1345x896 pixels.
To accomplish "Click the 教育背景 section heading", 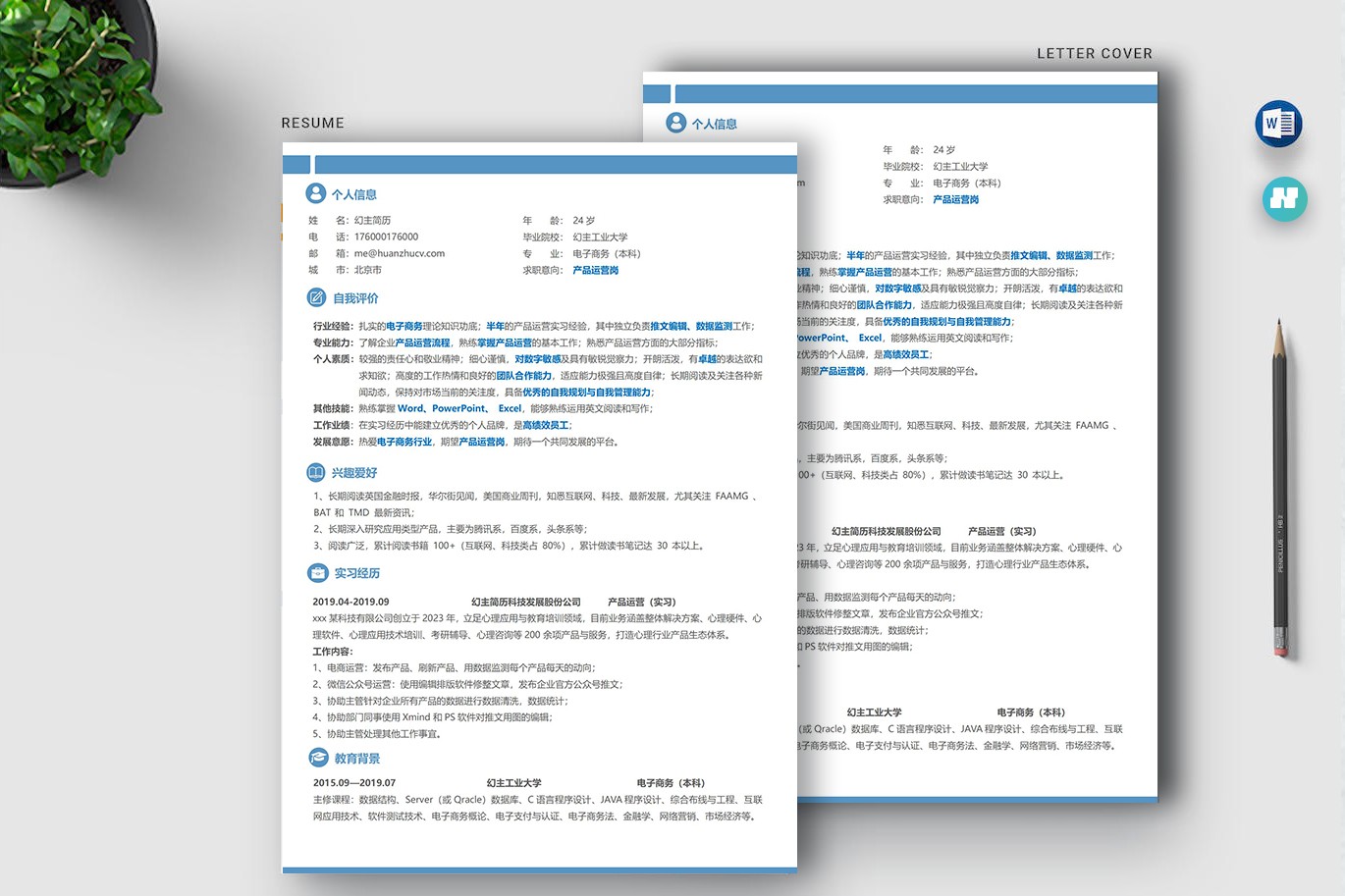I will (357, 759).
